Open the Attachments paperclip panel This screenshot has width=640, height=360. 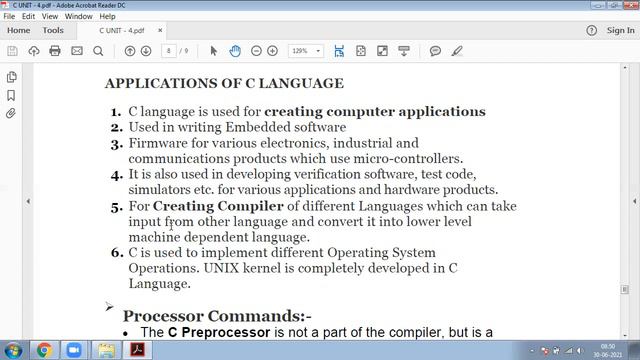coord(11,113)
